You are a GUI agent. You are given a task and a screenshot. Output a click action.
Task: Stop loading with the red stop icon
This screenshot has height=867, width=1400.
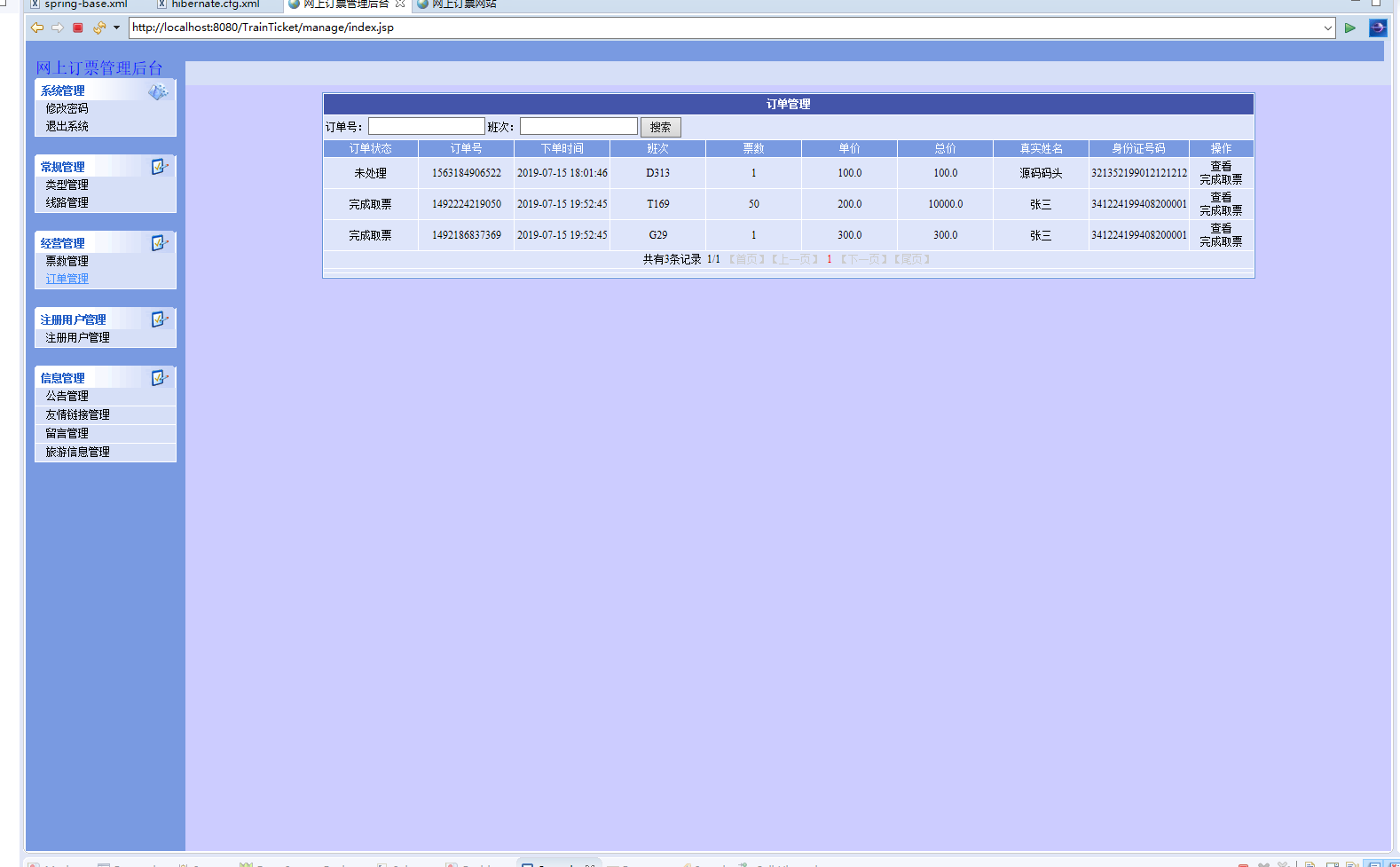click(x=78, y=28)
